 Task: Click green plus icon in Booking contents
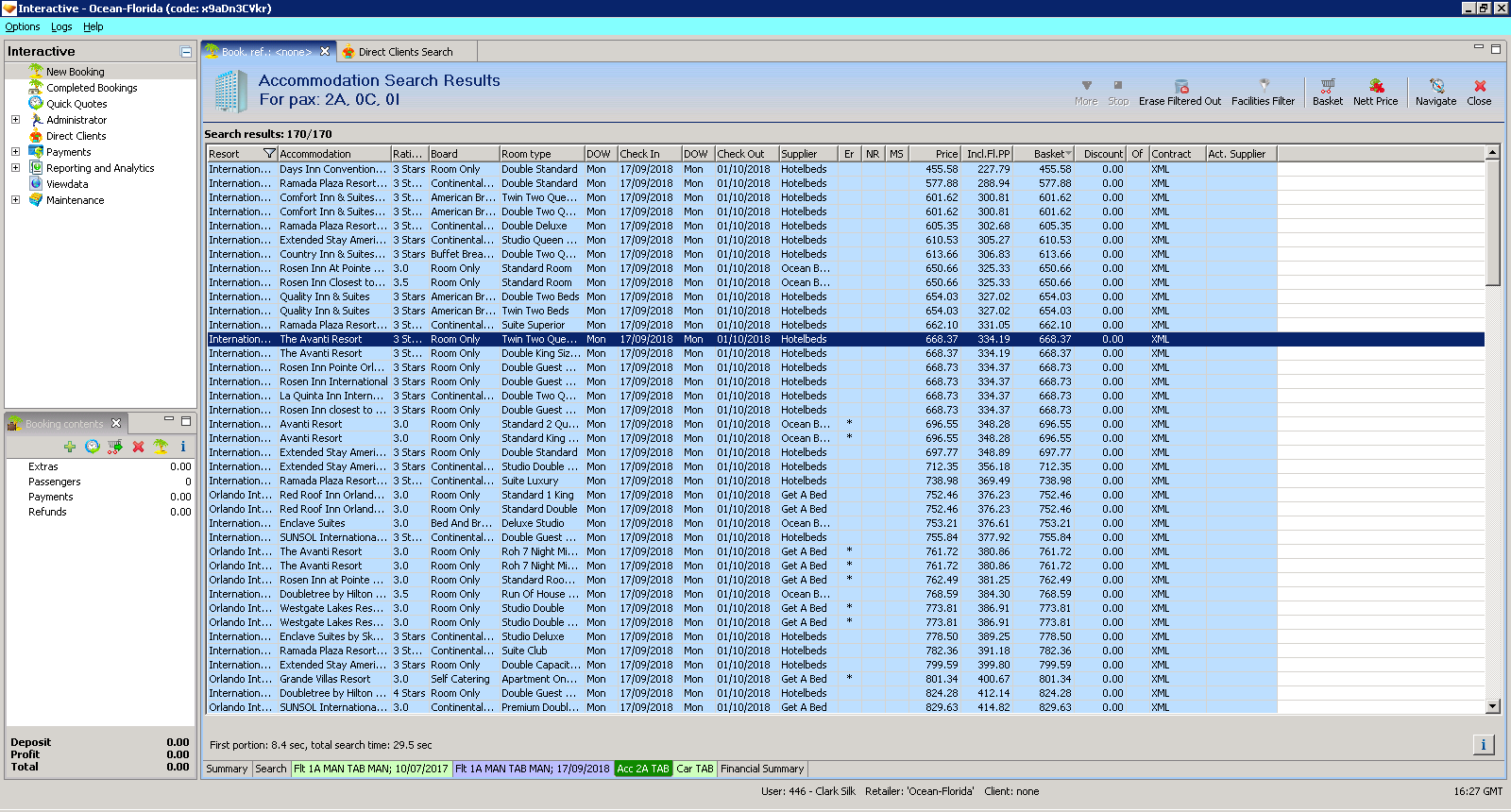tap(70, 447)
